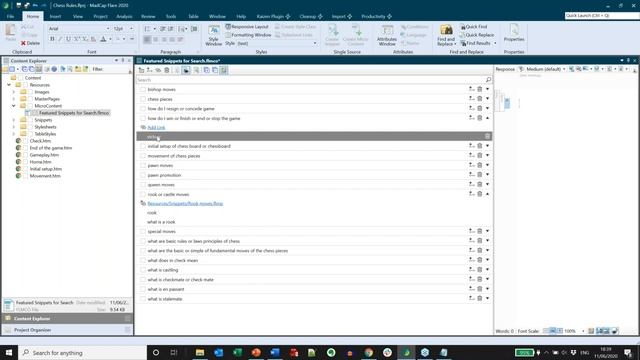Add phrase icon on 'queen moves' row
This screenshot has height=360, width=640.
(x=471, y=184)
